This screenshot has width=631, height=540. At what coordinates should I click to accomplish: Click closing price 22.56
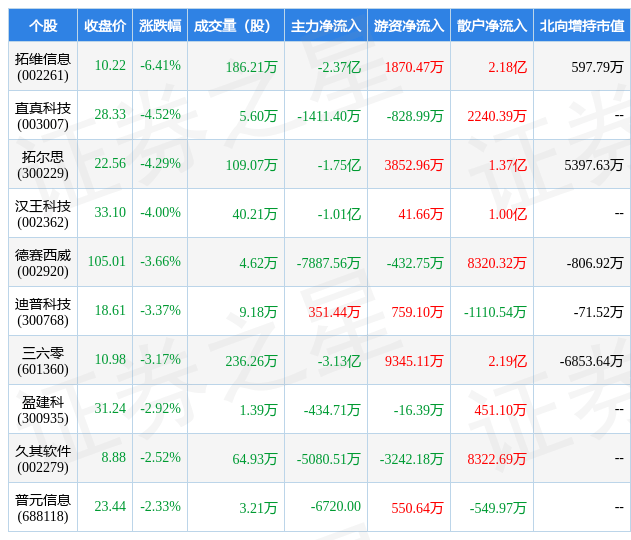110,163
